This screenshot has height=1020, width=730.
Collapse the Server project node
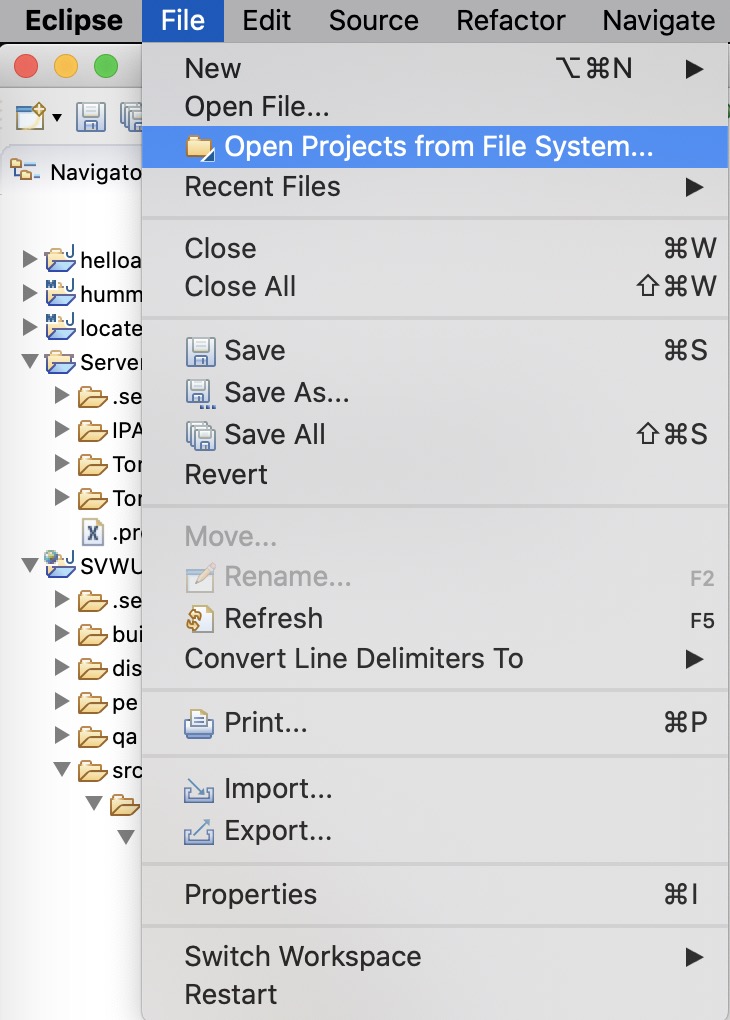point(29,361)
